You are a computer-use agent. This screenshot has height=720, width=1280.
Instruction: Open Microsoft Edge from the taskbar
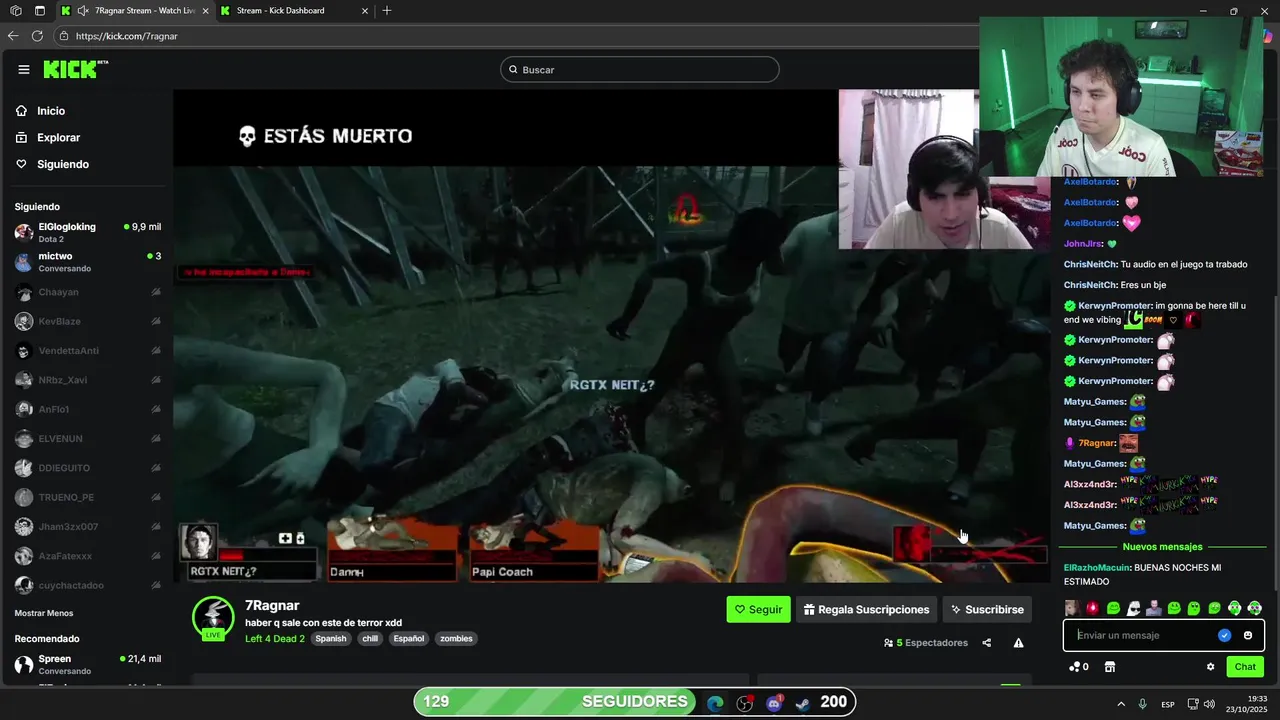point(715,704)
